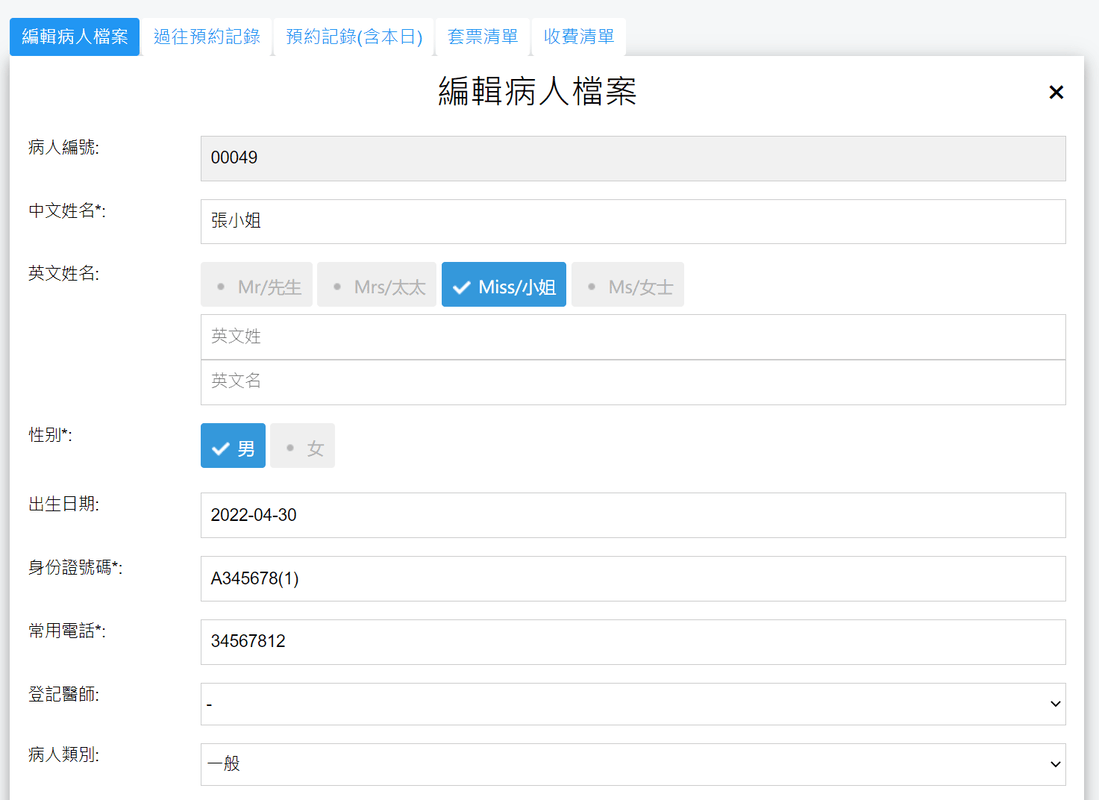Focus the 英文姓 input field
The width and height of the screenshot is (1099, 800).
coord(632,337)
